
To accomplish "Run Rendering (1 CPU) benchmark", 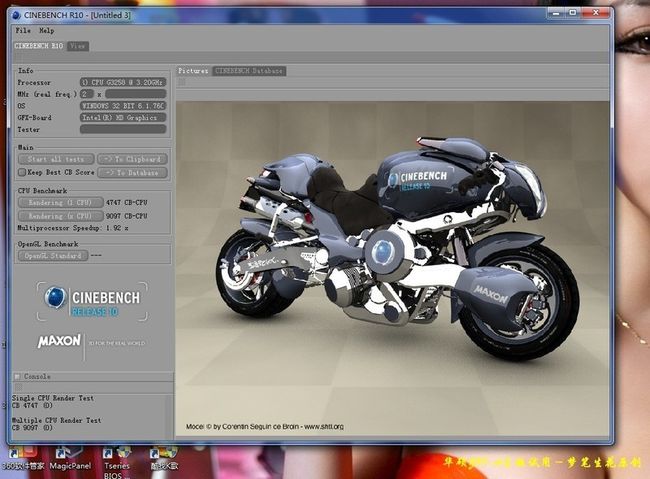I will coord(61,202).
